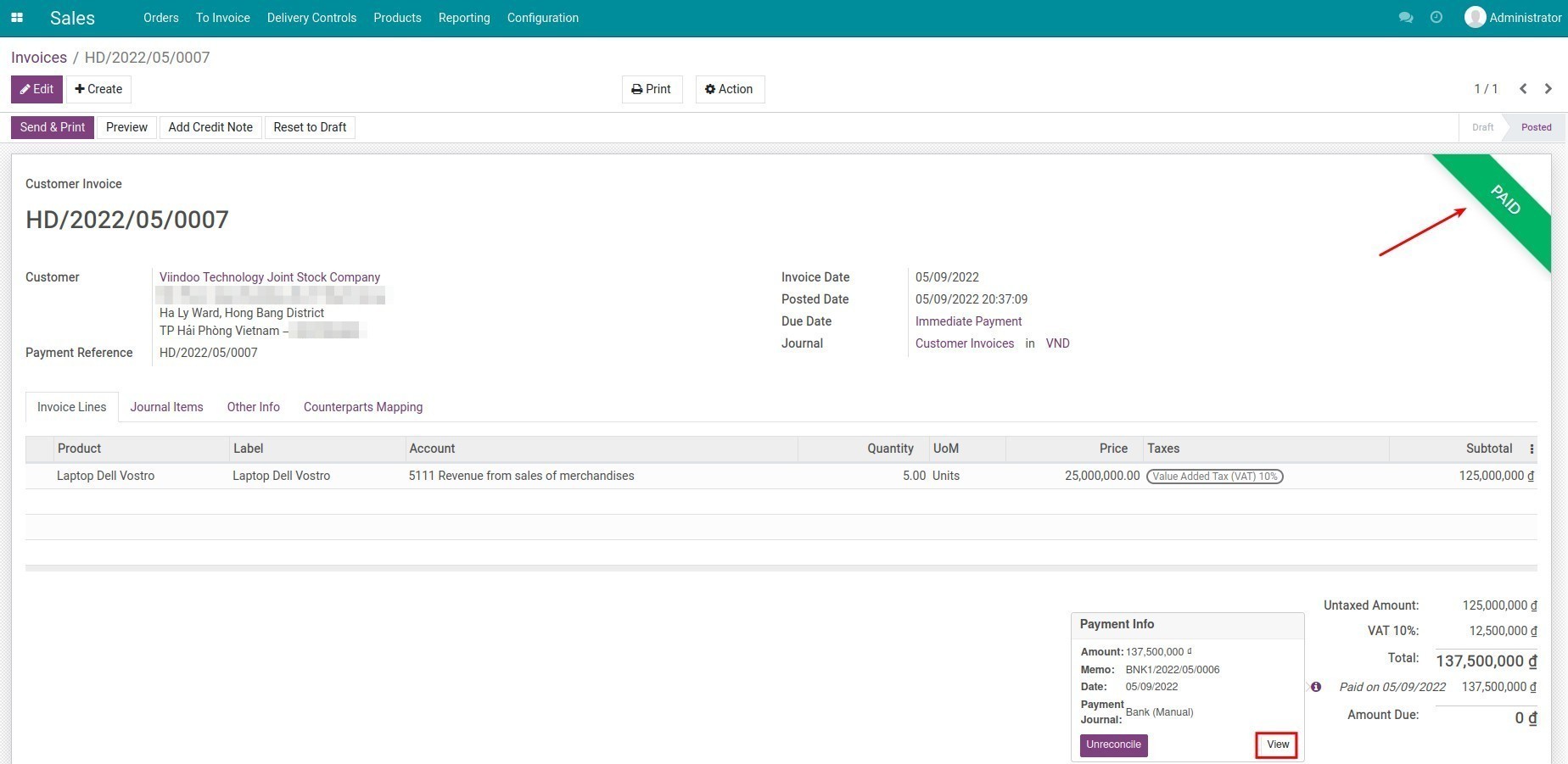1568x764 pixels.
Task: Open the To Invoice menu
Action: pos(223,18)
